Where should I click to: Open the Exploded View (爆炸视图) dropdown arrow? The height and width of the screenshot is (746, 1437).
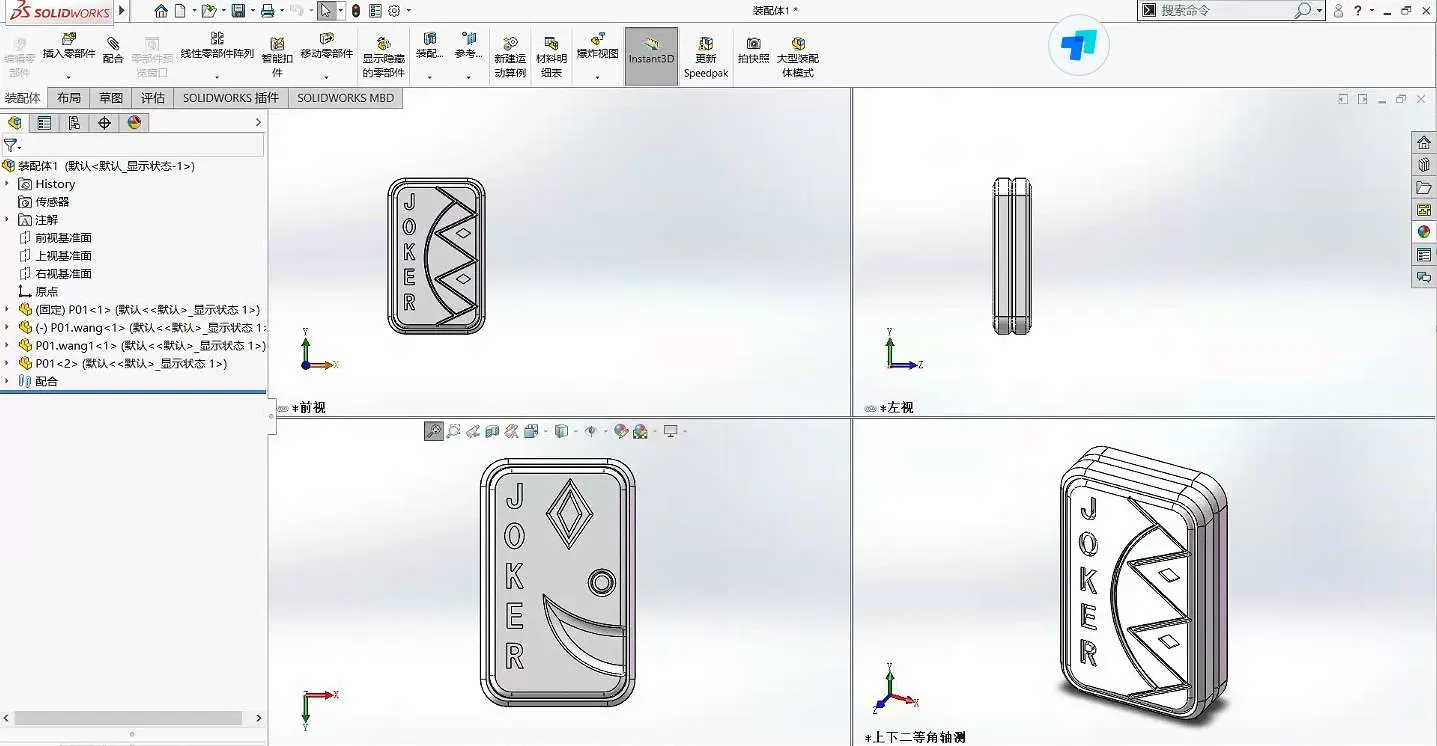(x=597, y=77)
